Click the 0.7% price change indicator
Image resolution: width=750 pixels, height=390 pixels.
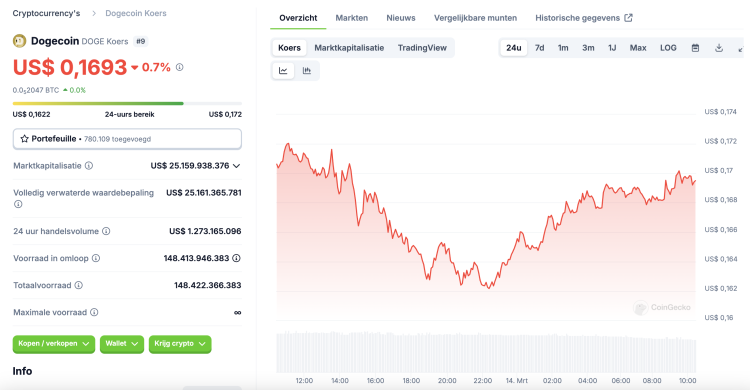click(x=151, y=67)
